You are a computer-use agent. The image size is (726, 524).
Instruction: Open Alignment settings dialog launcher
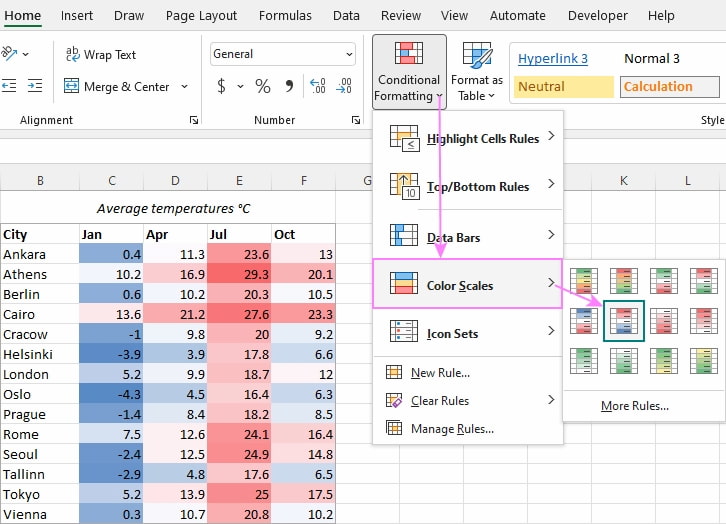click(194, 120)
